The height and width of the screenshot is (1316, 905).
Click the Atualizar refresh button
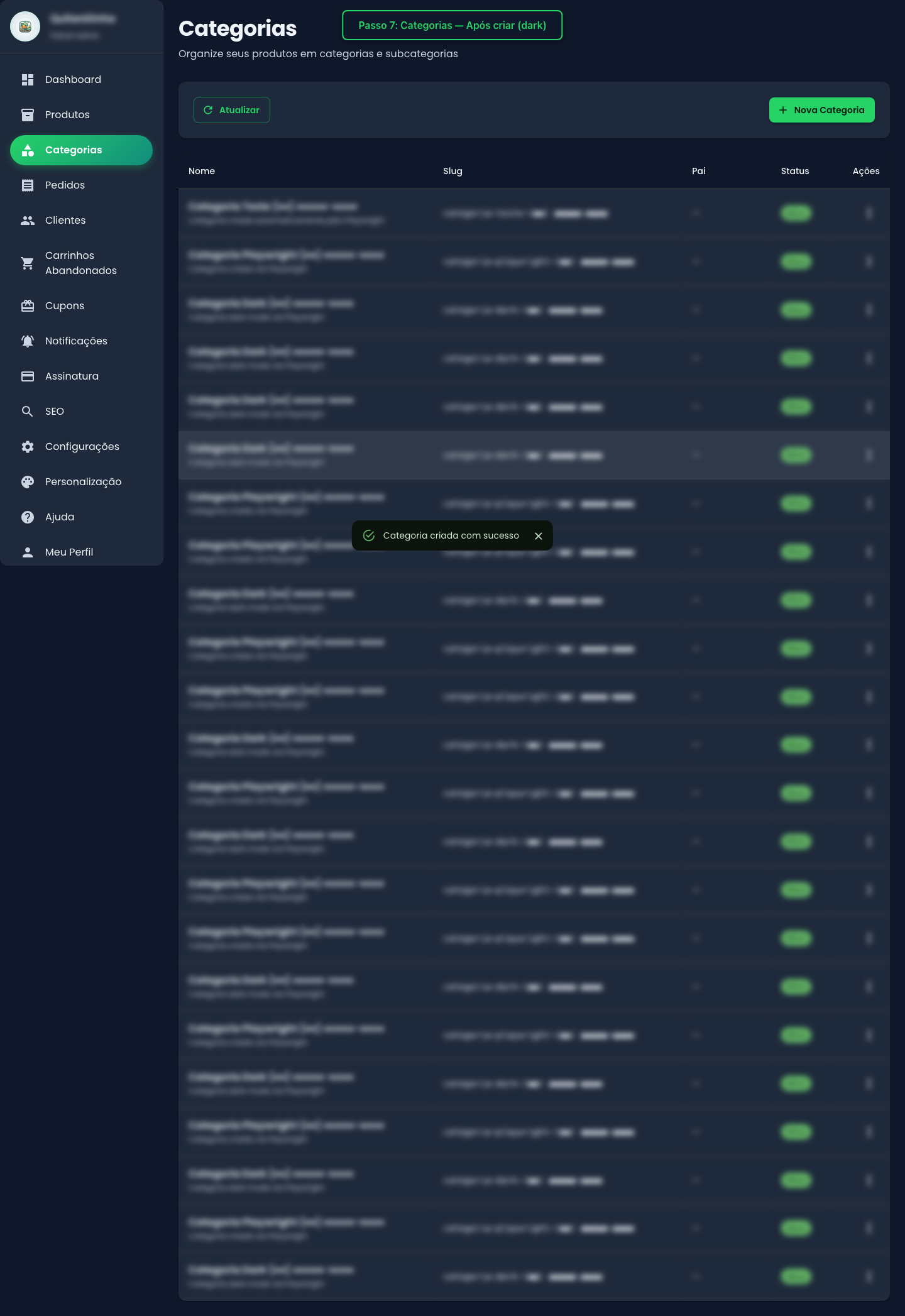pos(232,110)
